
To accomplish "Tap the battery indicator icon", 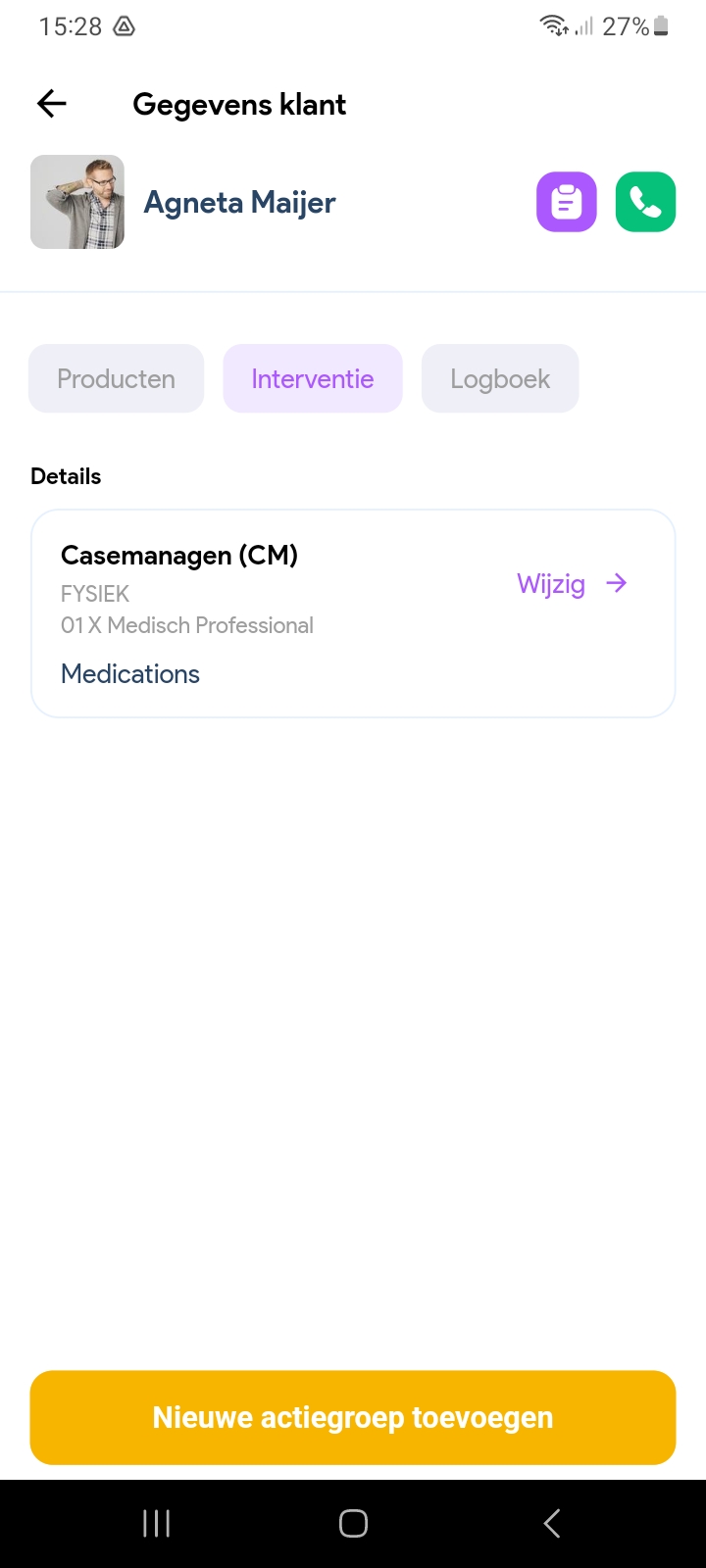I will pos(662,26).
